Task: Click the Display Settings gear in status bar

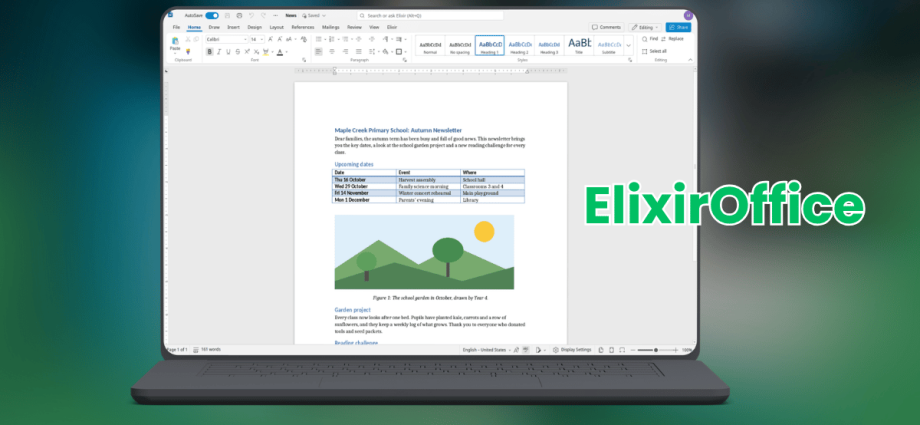Action: [x=556, y=350]
